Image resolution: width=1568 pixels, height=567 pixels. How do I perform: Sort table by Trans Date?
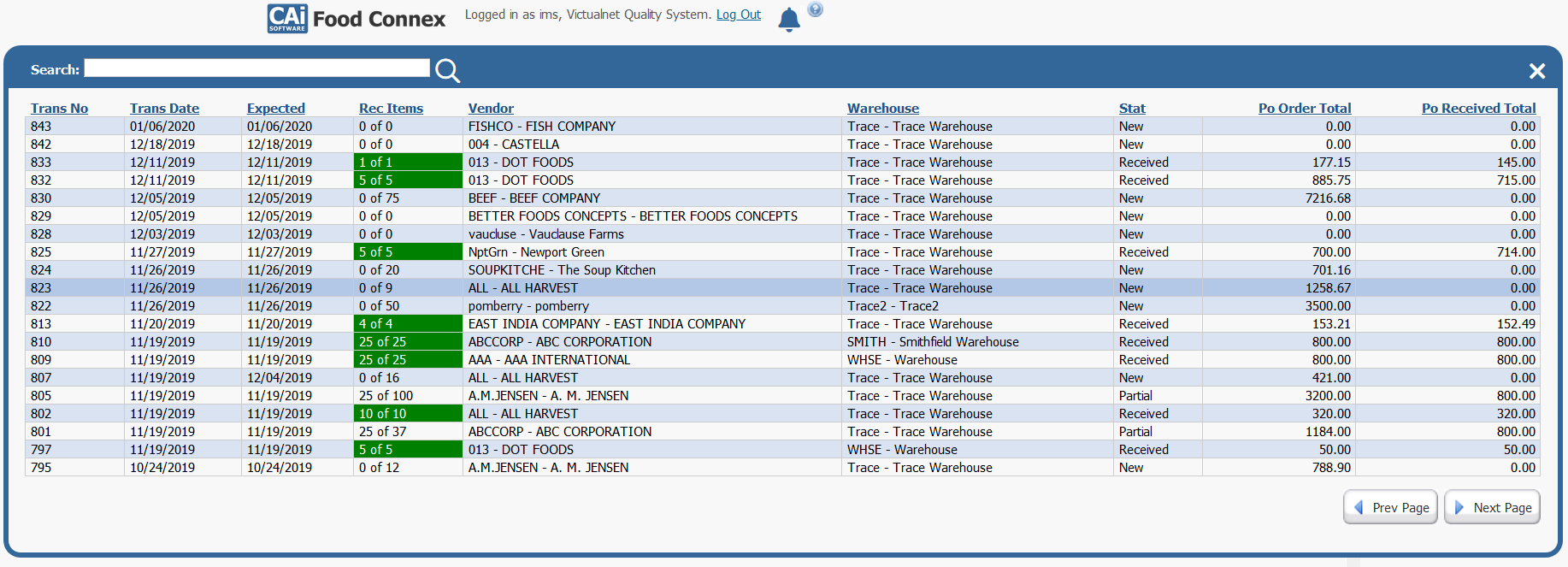(164, 109)
